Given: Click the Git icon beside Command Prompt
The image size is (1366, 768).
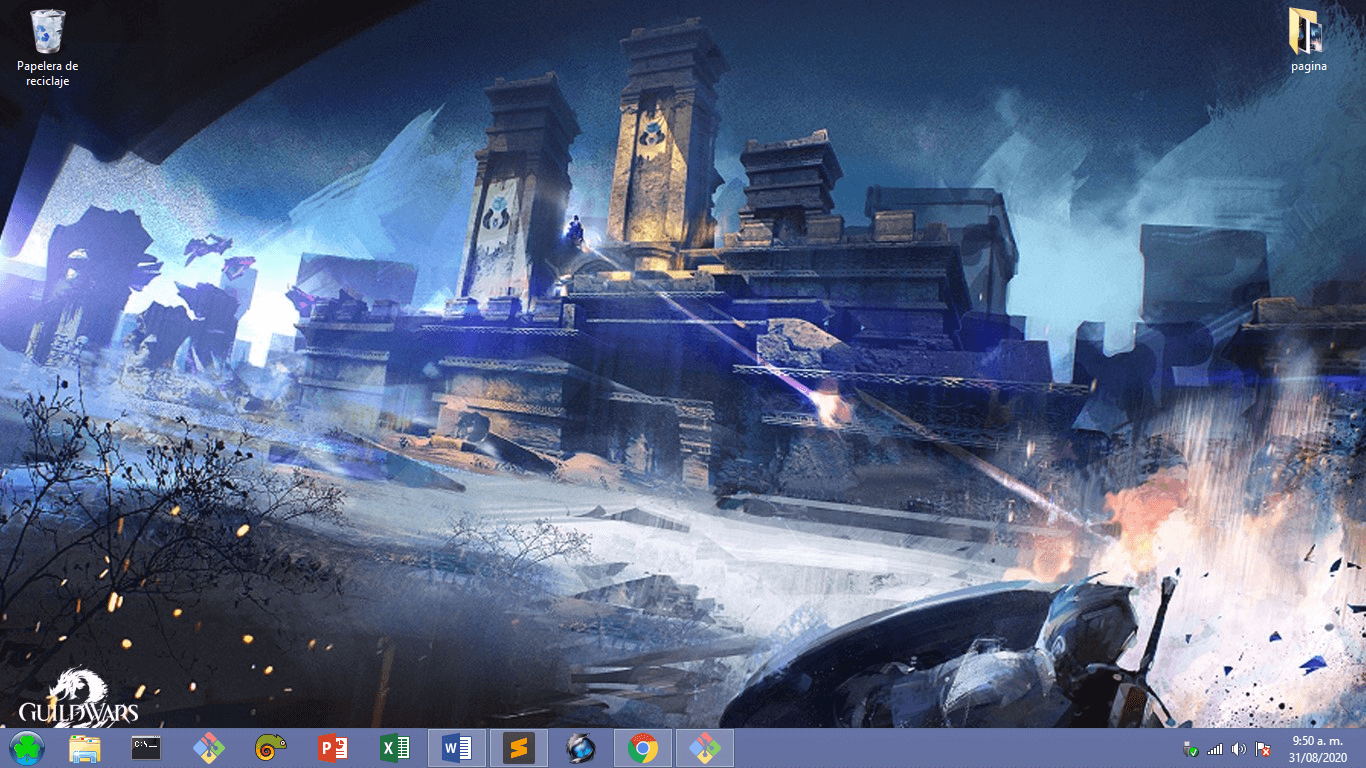Looking at the screenshot, I should (x=208, y=748).
